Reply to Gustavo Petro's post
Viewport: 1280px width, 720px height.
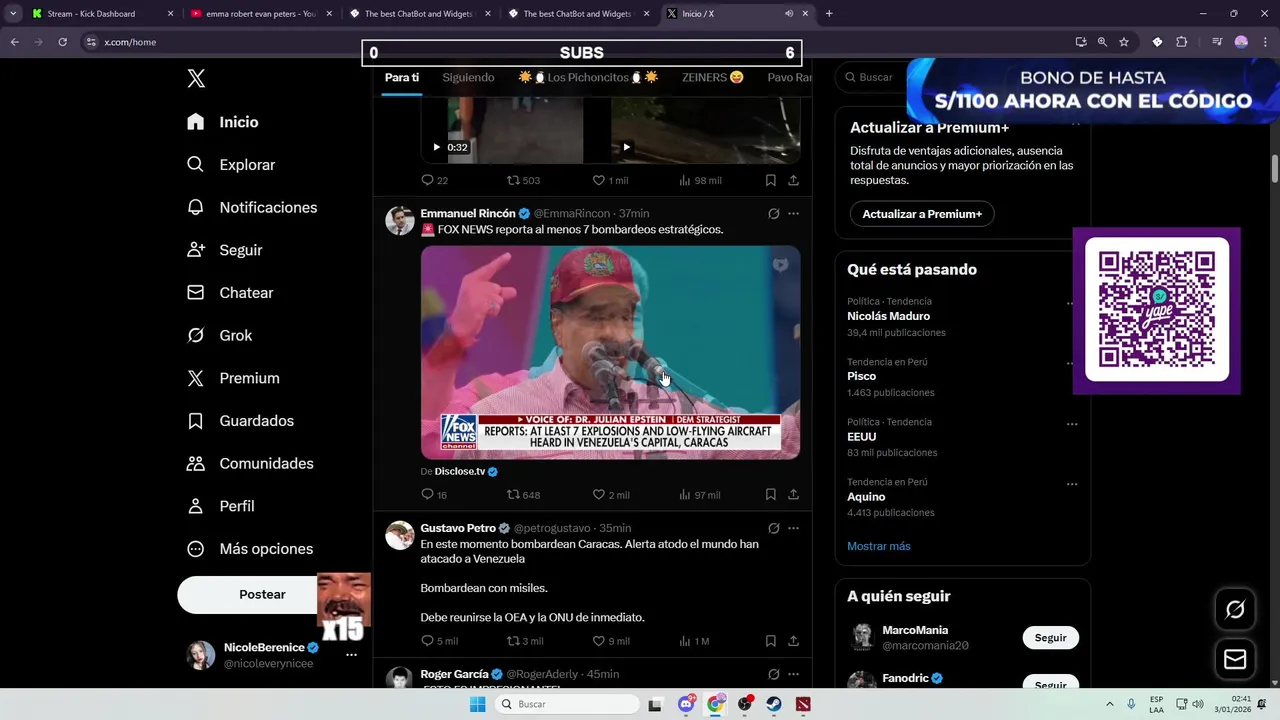(439, 641)
